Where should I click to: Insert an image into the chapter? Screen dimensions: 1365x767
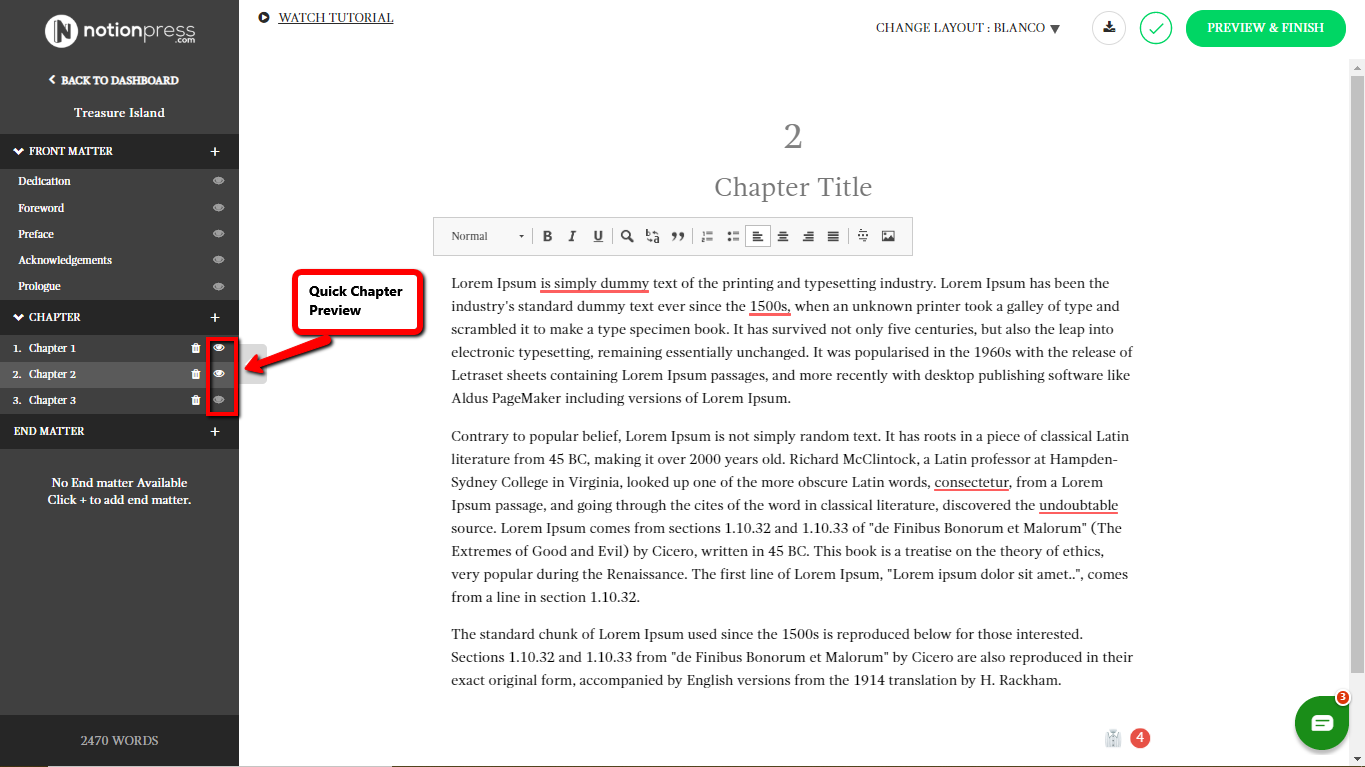point(888,237)
